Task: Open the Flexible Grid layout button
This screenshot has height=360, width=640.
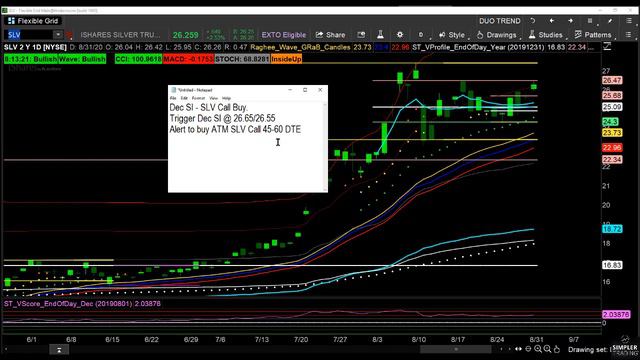Action: click(x=33, y=21)
